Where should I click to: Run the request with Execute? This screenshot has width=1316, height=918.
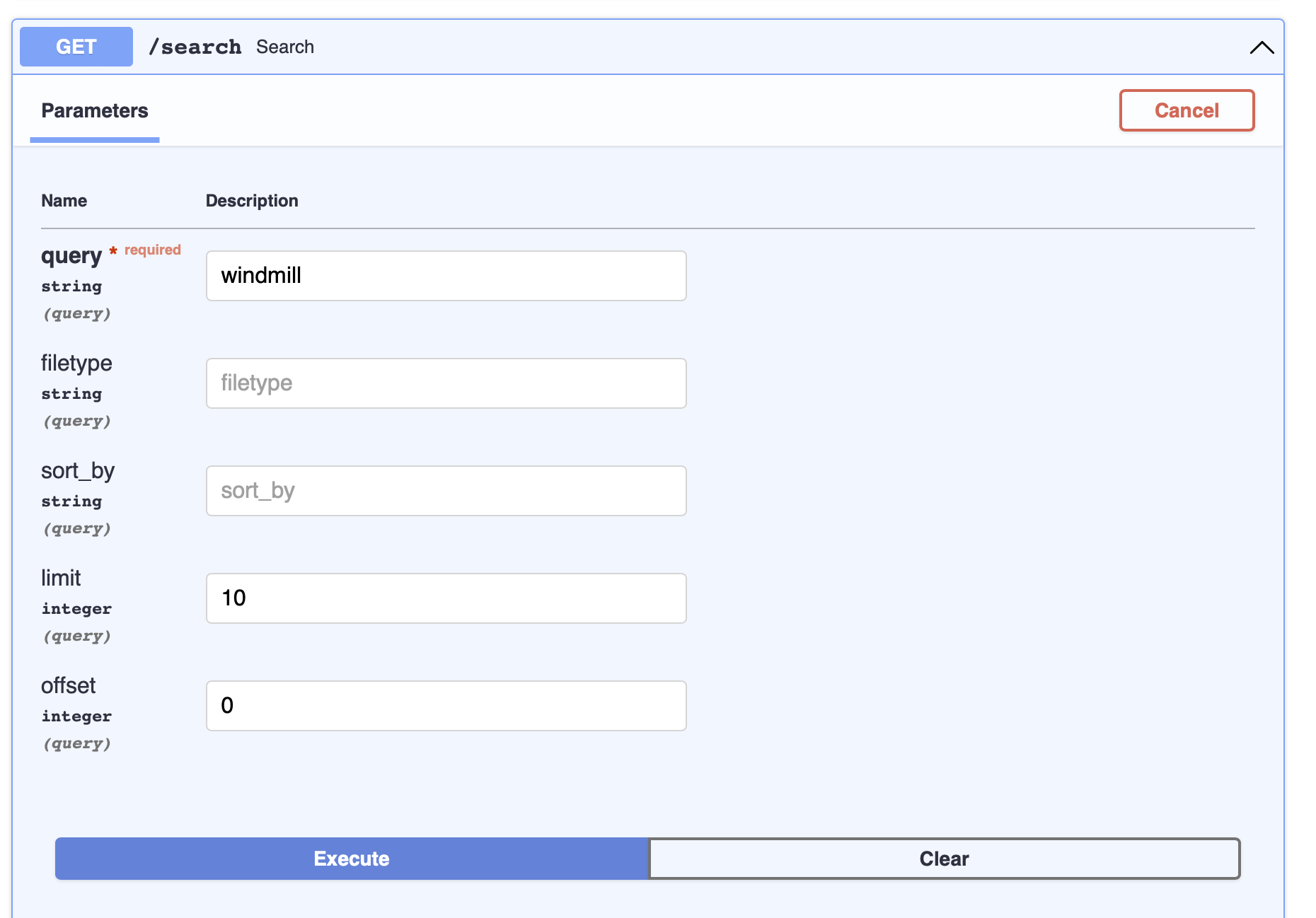[352, 859]
